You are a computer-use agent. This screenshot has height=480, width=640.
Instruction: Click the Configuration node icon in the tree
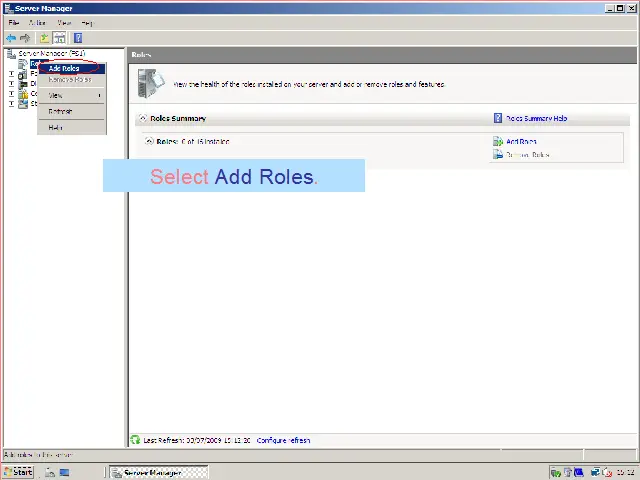[23, 94]
